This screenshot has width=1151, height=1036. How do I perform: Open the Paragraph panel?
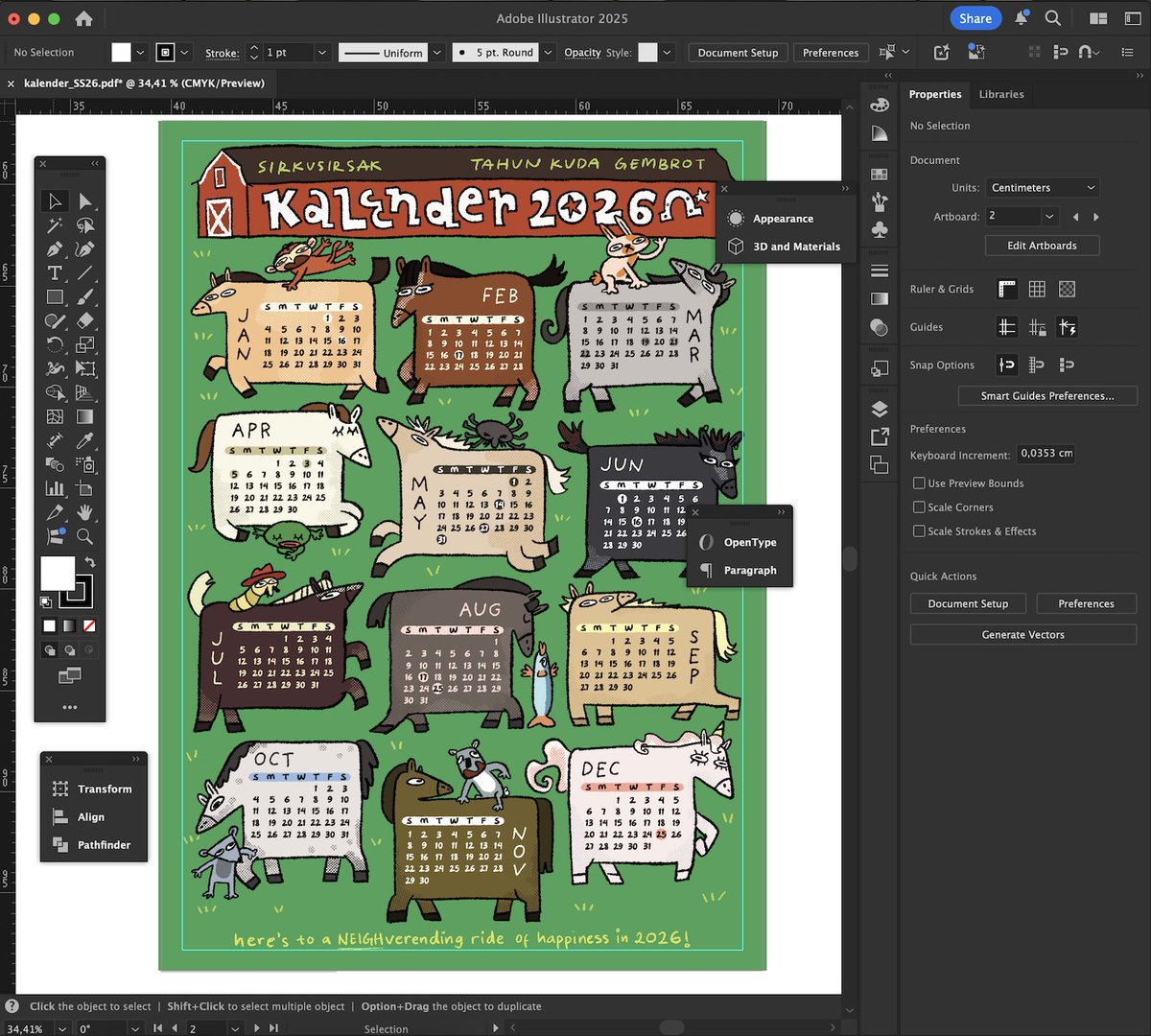[x=740, y=570]
